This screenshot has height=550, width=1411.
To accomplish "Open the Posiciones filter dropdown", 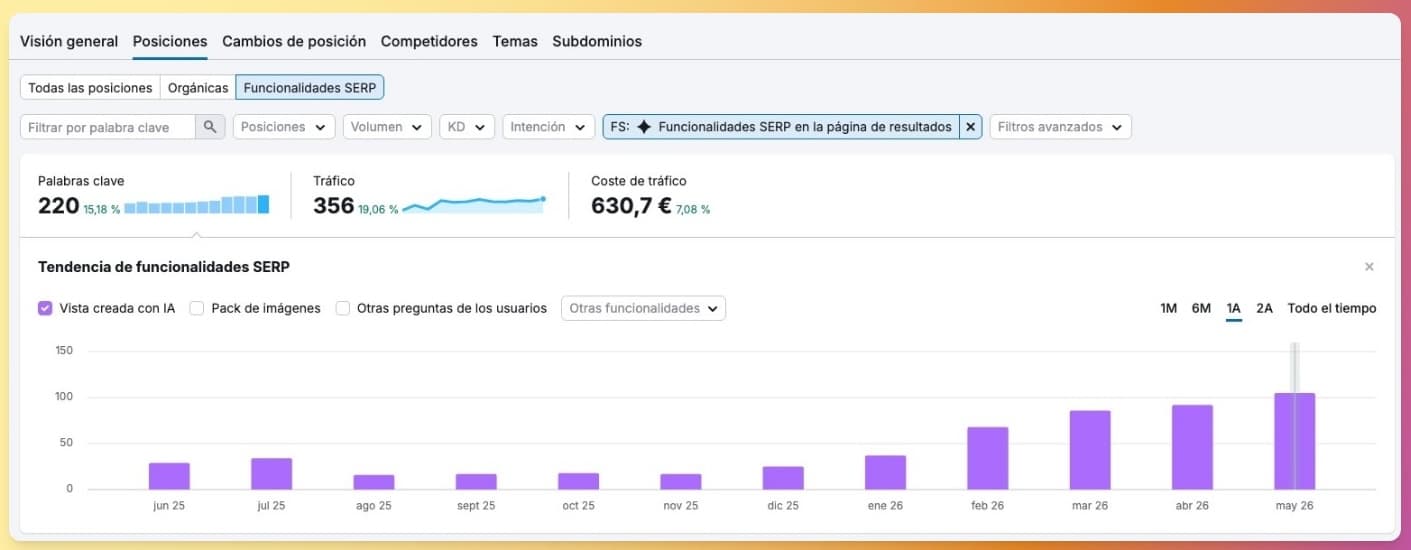I will (284, 127).
